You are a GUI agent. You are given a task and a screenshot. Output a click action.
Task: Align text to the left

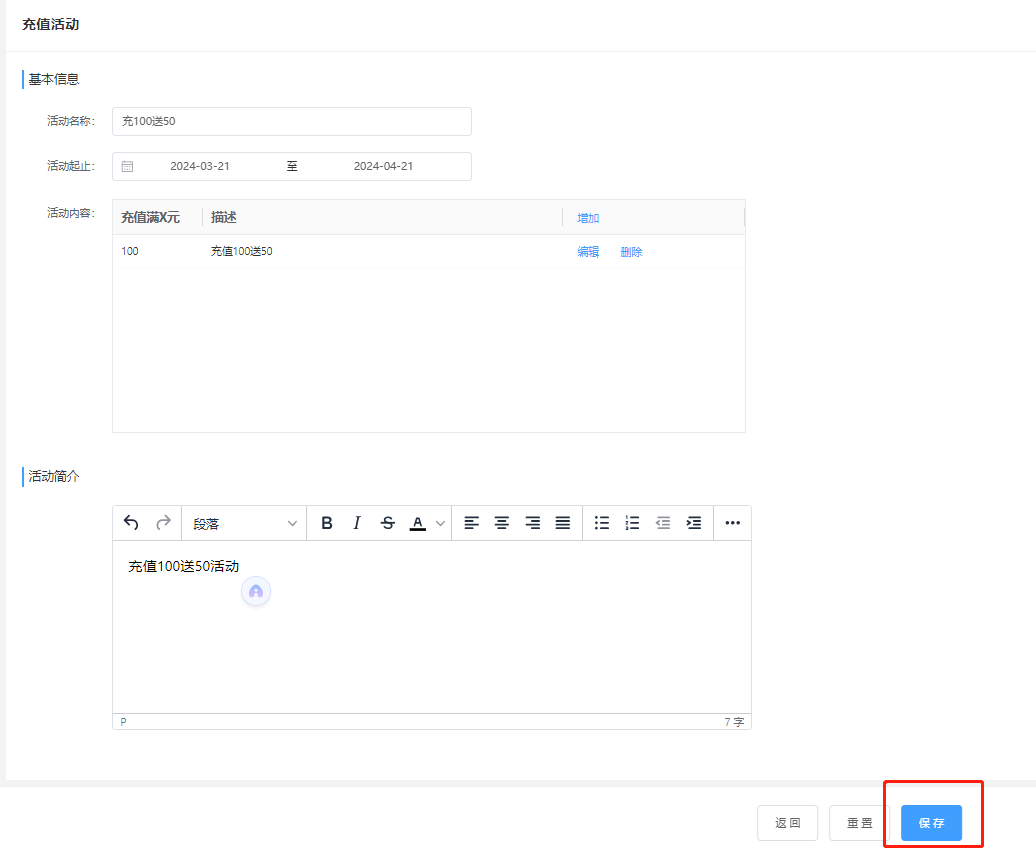coord(471,523)
